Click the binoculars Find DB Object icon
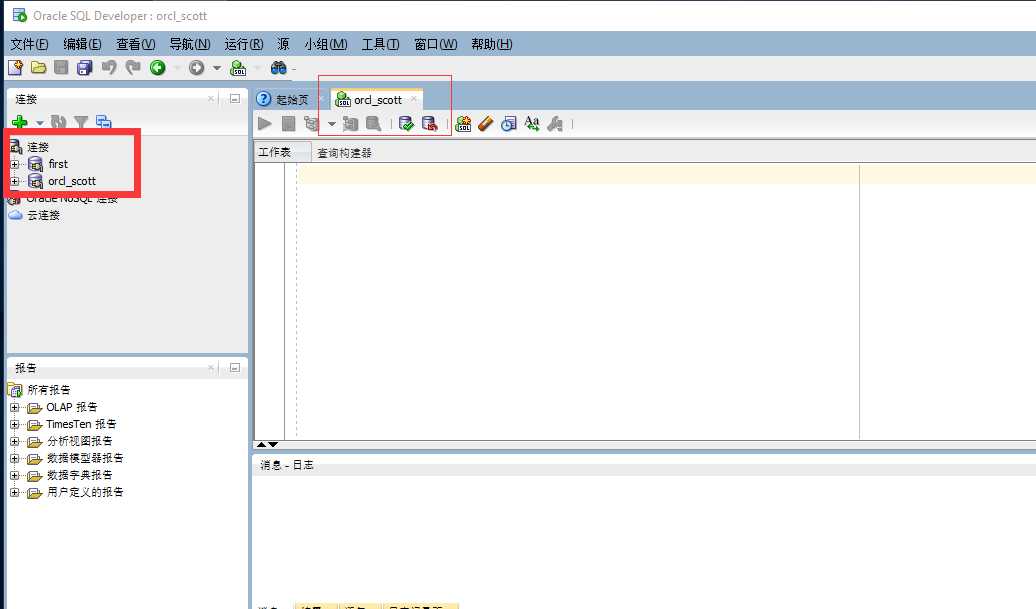Viewport: 1036px width, 609px height. [x=278, y=67]
